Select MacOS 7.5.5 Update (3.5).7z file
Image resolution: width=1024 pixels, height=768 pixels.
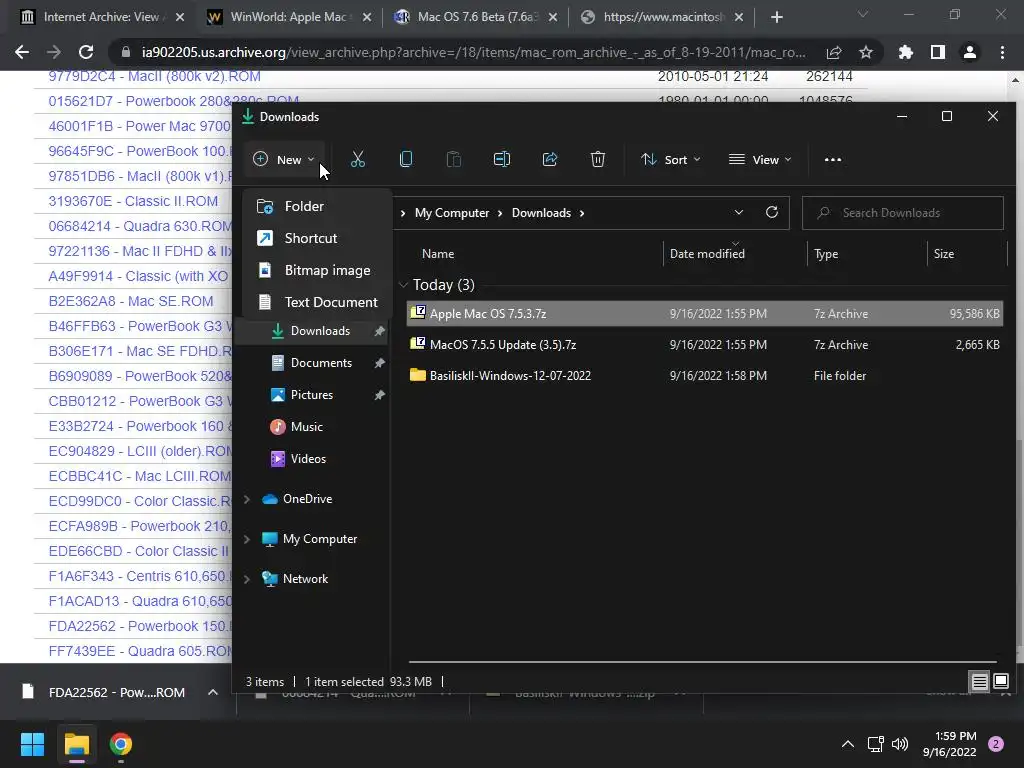click(705, 345)
